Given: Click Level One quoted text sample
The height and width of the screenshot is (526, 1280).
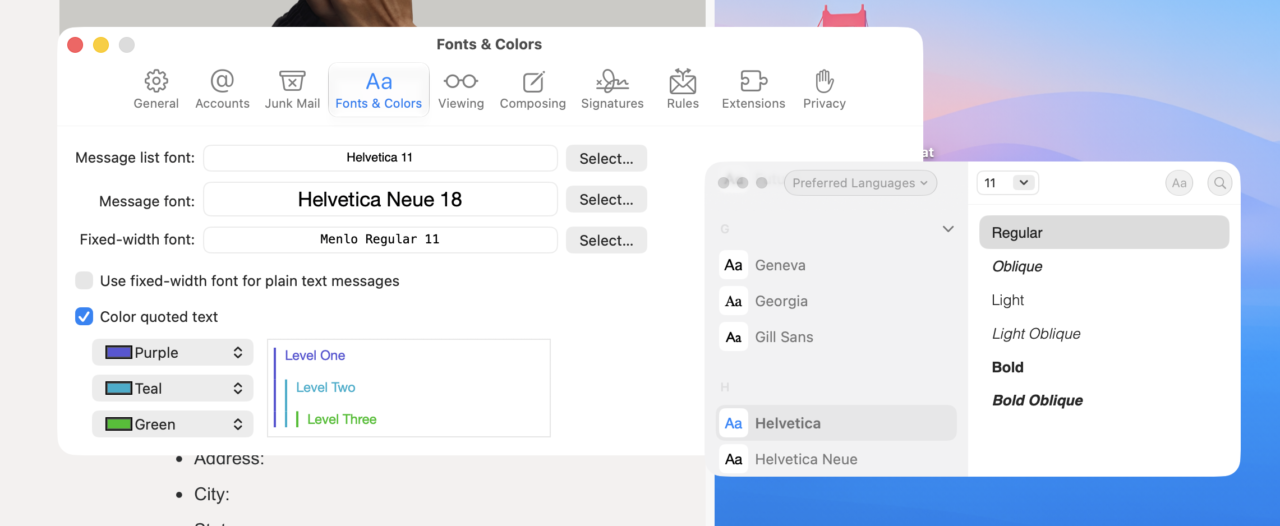Looking at the screenshot, I should (x=315, y=355).
